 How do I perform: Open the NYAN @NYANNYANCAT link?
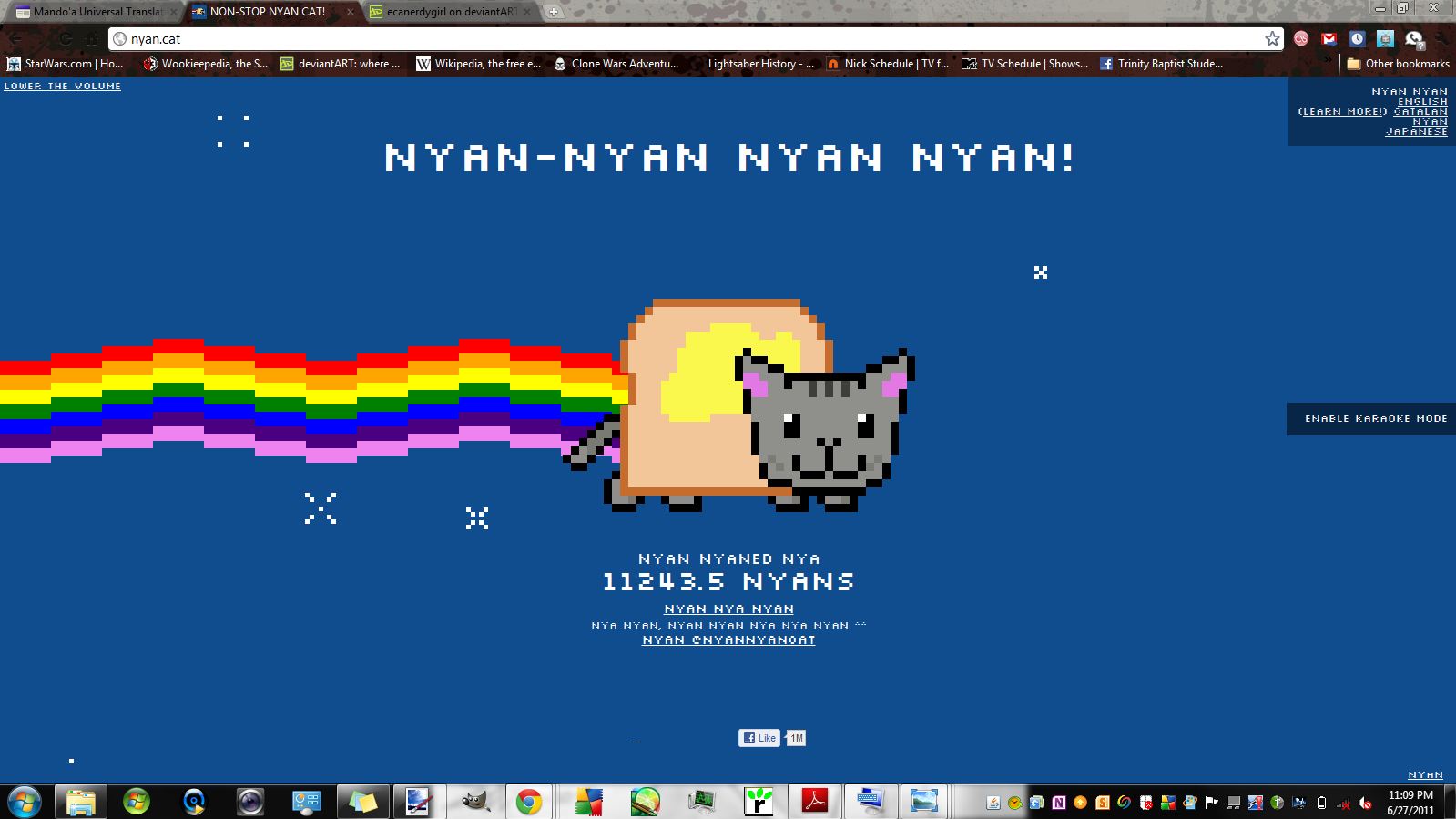pyautogui.click(x=728, y=640)
